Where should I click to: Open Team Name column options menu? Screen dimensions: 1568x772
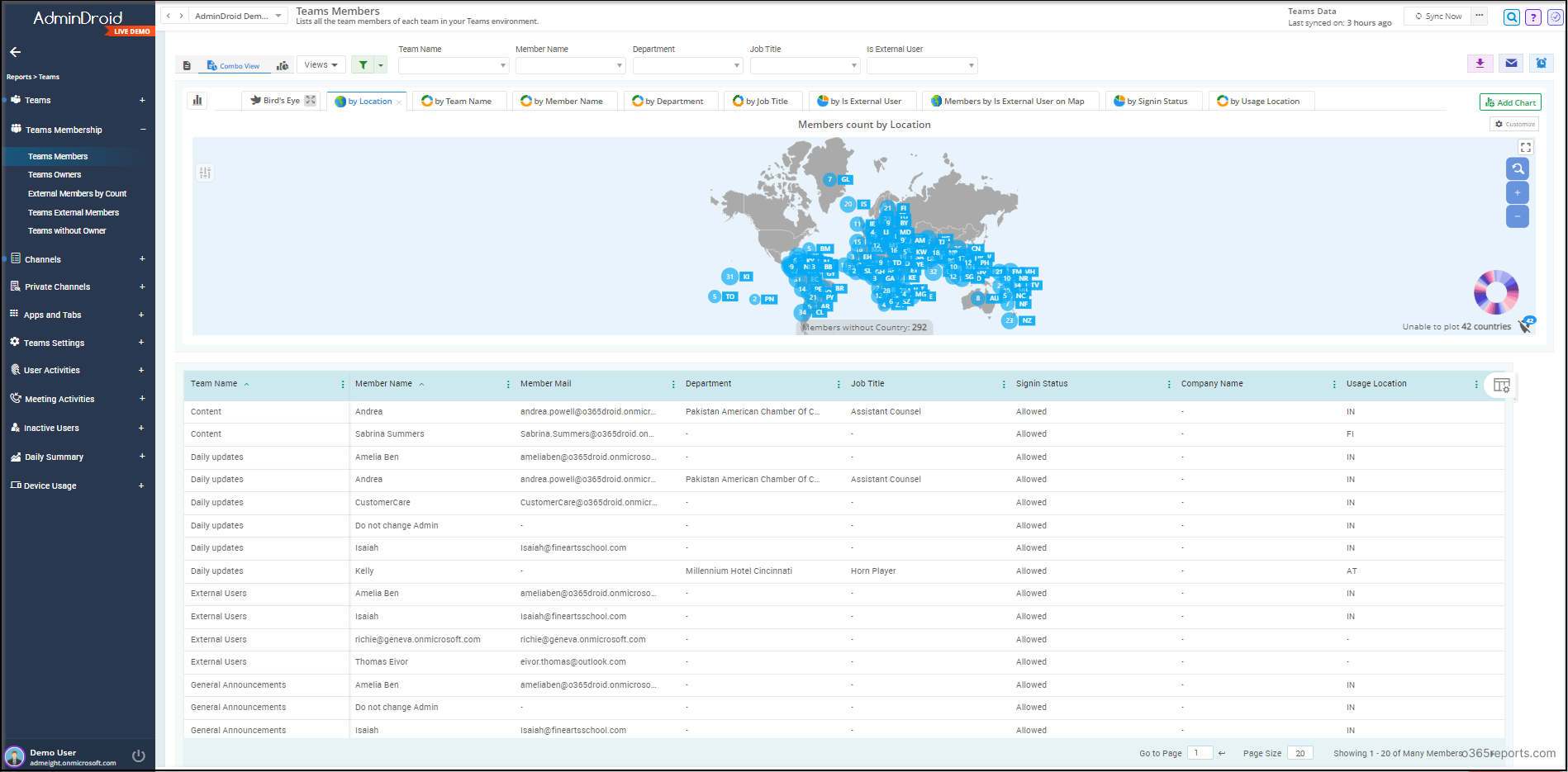pyautogui.click(x=343, y=385)
